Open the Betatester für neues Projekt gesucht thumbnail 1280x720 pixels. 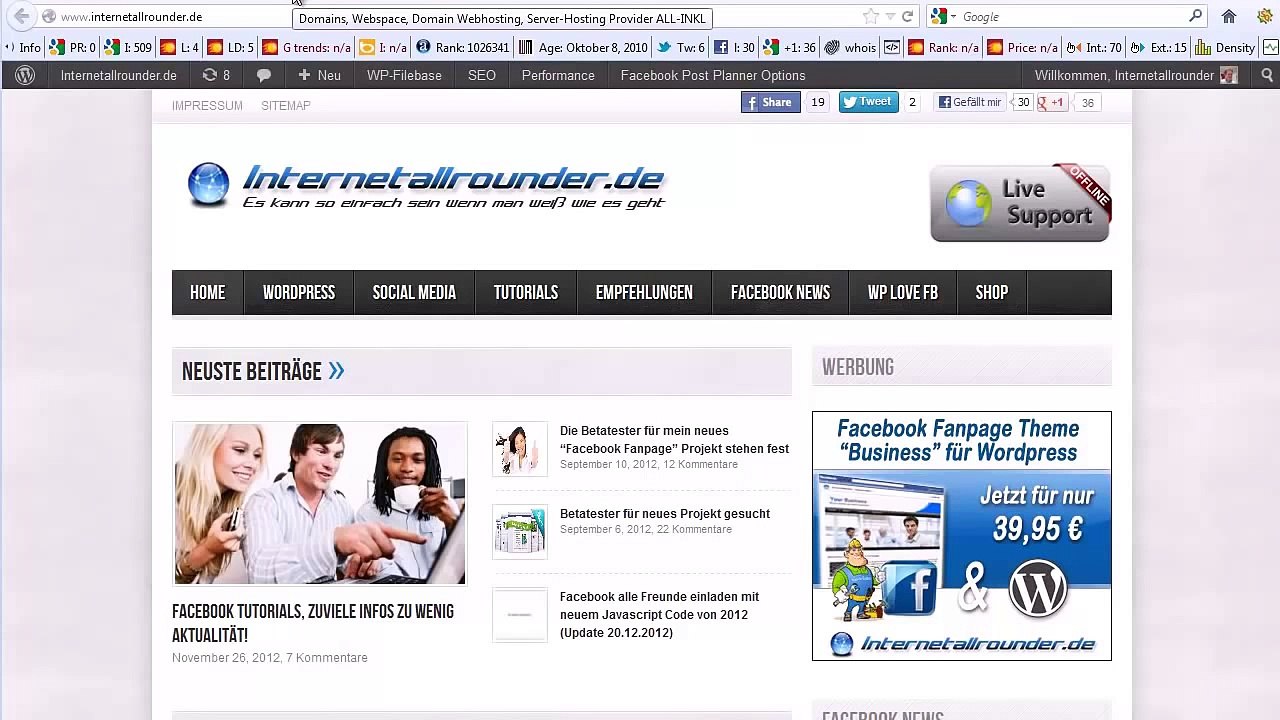pos(520,531)
